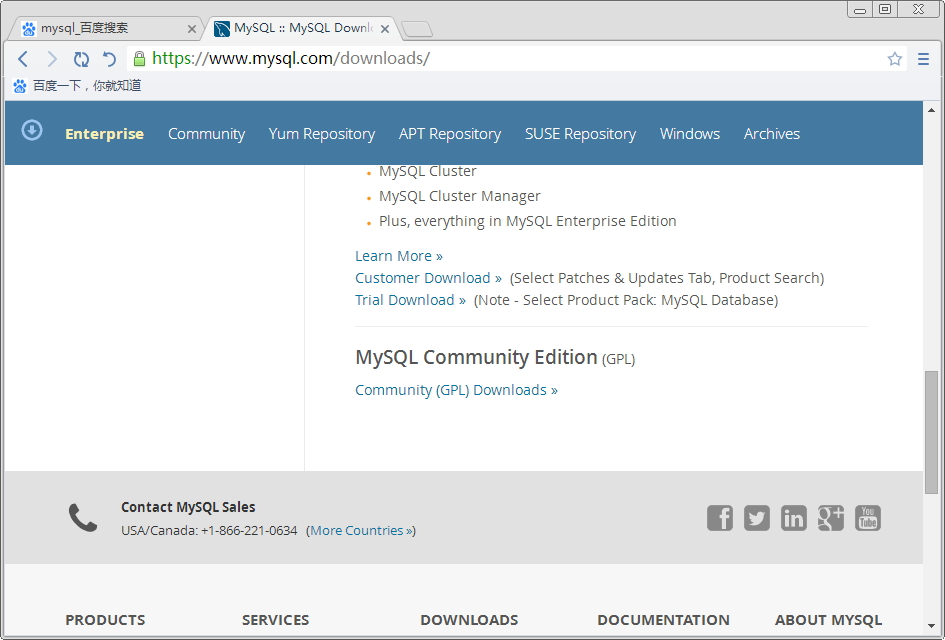This screenshot has width=945, height=640.
Task: Click the DOWNLOADS footer heading
Action: (469, 620)
